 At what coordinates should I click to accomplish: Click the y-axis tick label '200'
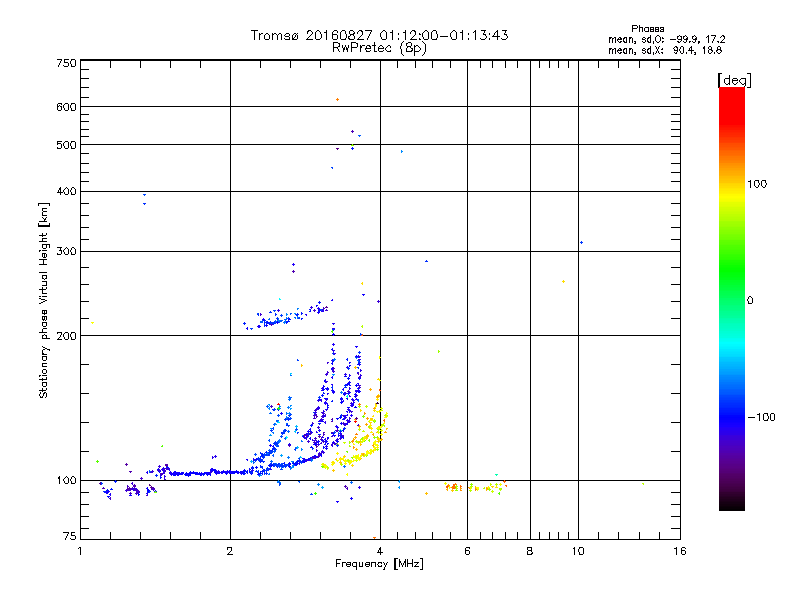click(x=66, y=336)
